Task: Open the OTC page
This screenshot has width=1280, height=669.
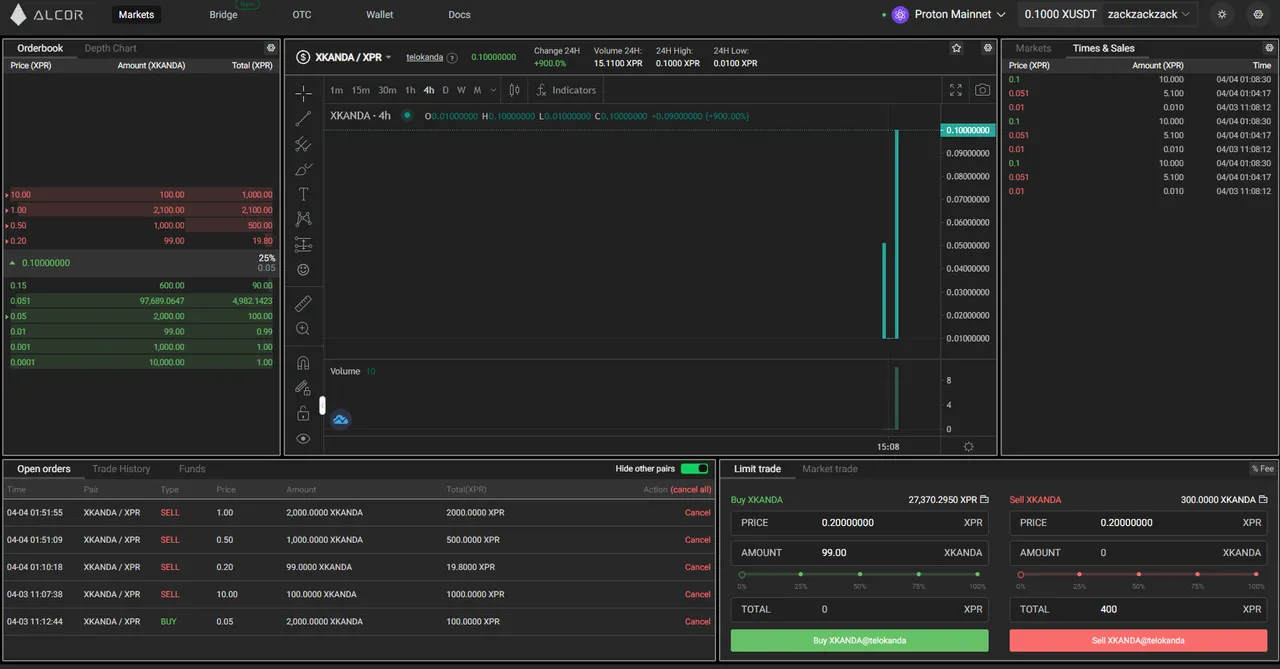Action: [302, 15]
